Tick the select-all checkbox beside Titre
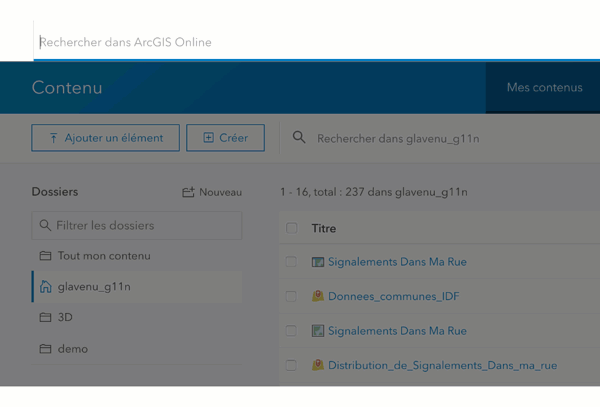 tap(291, 228)
